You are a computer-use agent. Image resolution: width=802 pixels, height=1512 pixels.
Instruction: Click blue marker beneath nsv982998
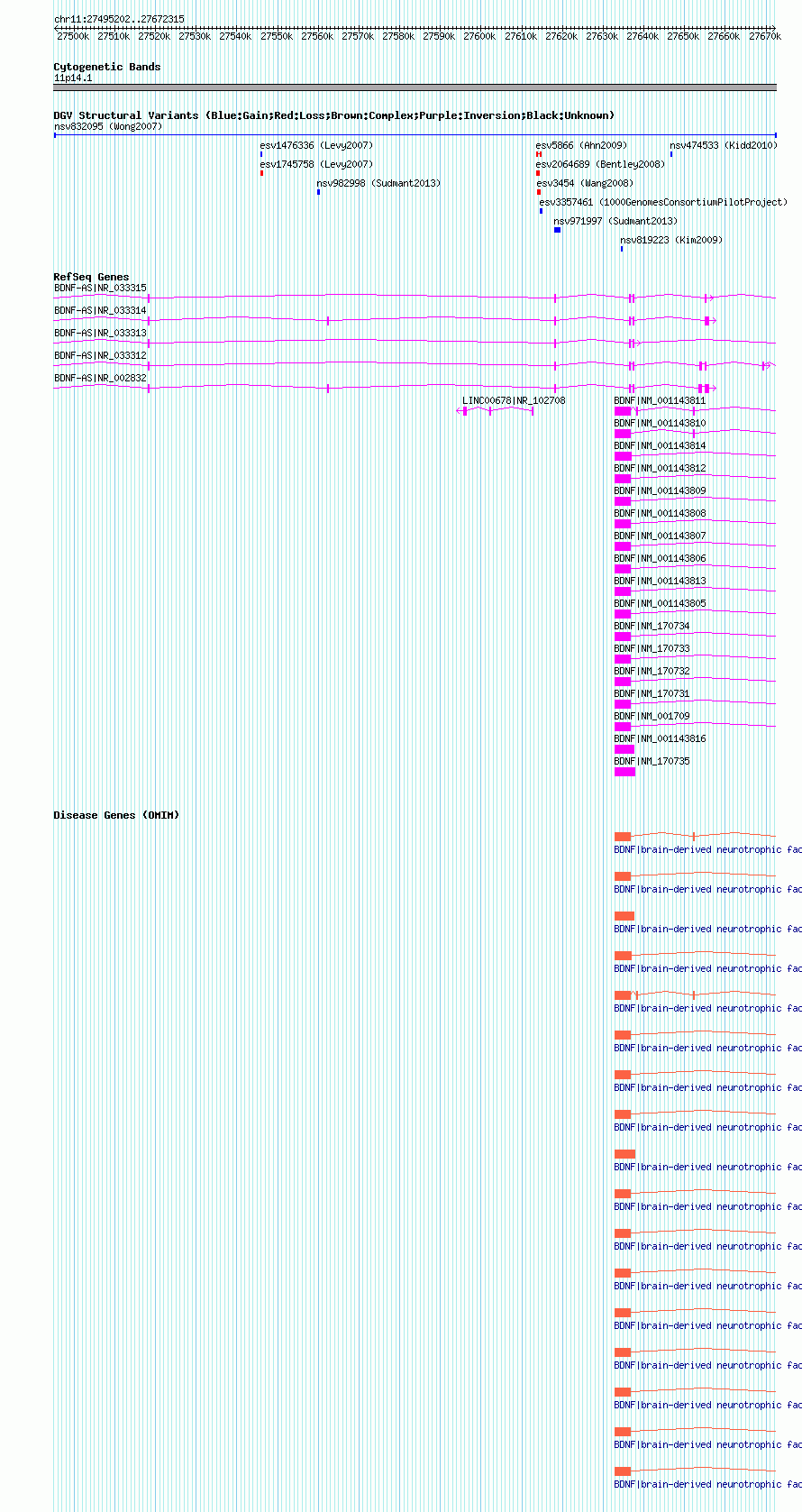(318, 192)
